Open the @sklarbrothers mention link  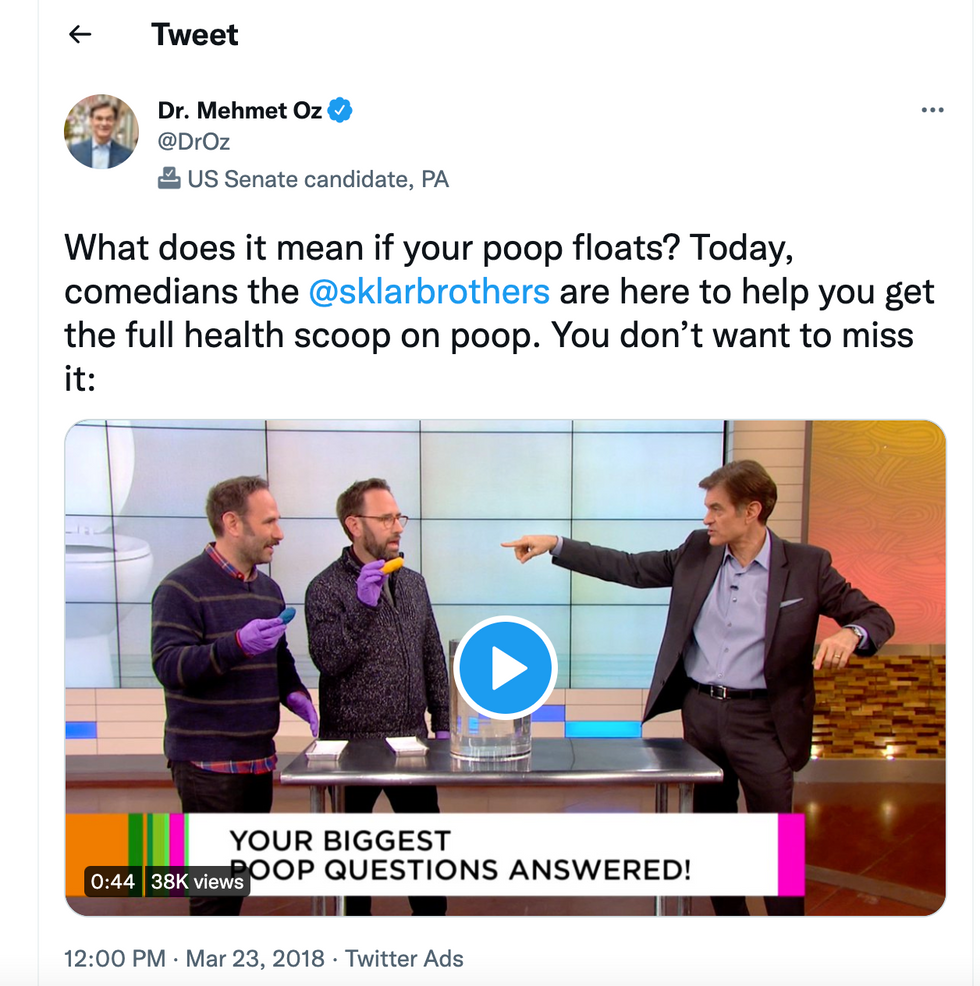pyautogui.click(x=429, y=292)
